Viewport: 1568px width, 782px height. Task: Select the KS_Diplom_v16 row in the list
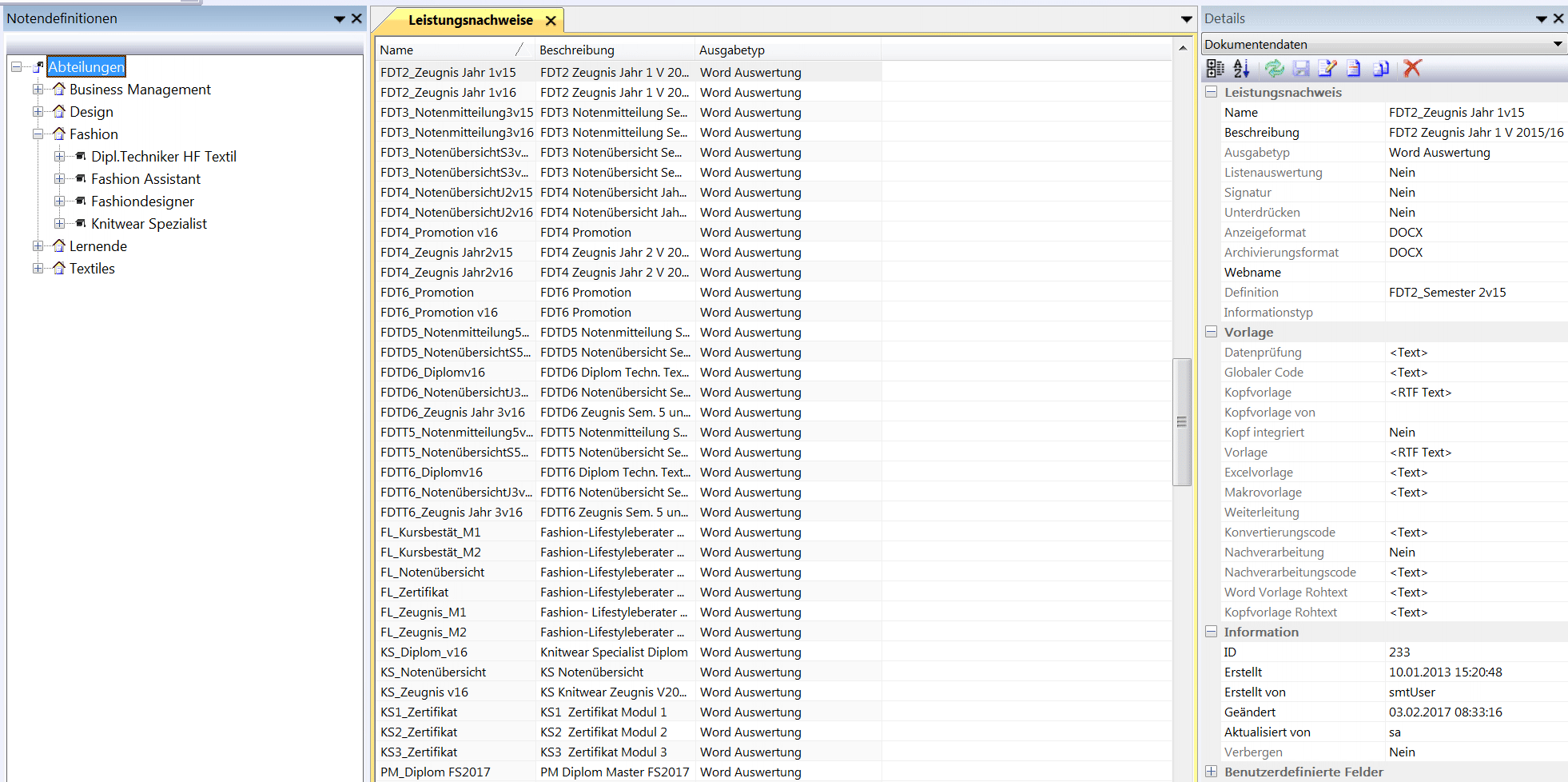click(x=424, y=652)
